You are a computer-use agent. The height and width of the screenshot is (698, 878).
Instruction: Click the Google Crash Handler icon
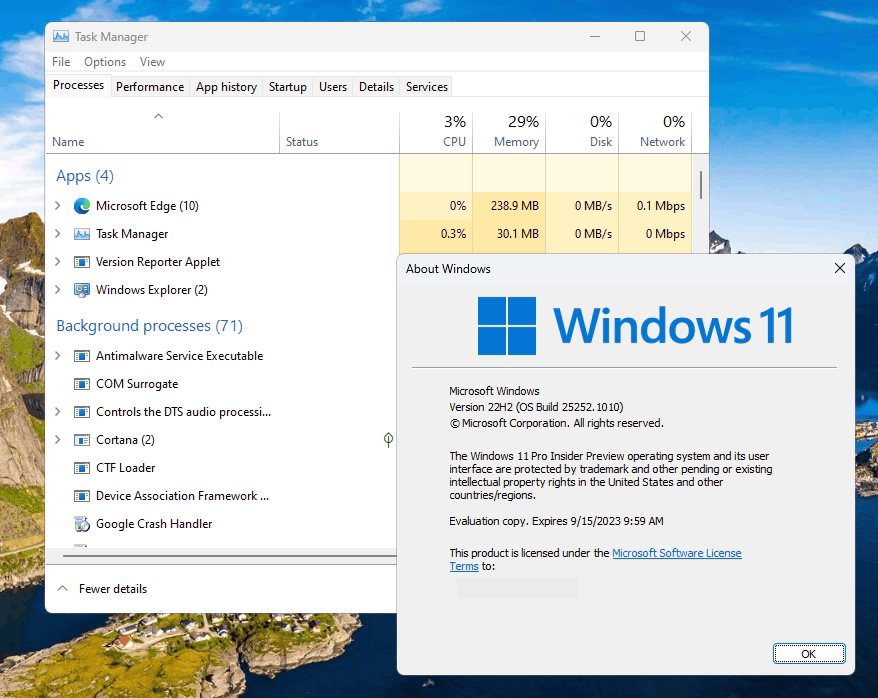point(80,524)
